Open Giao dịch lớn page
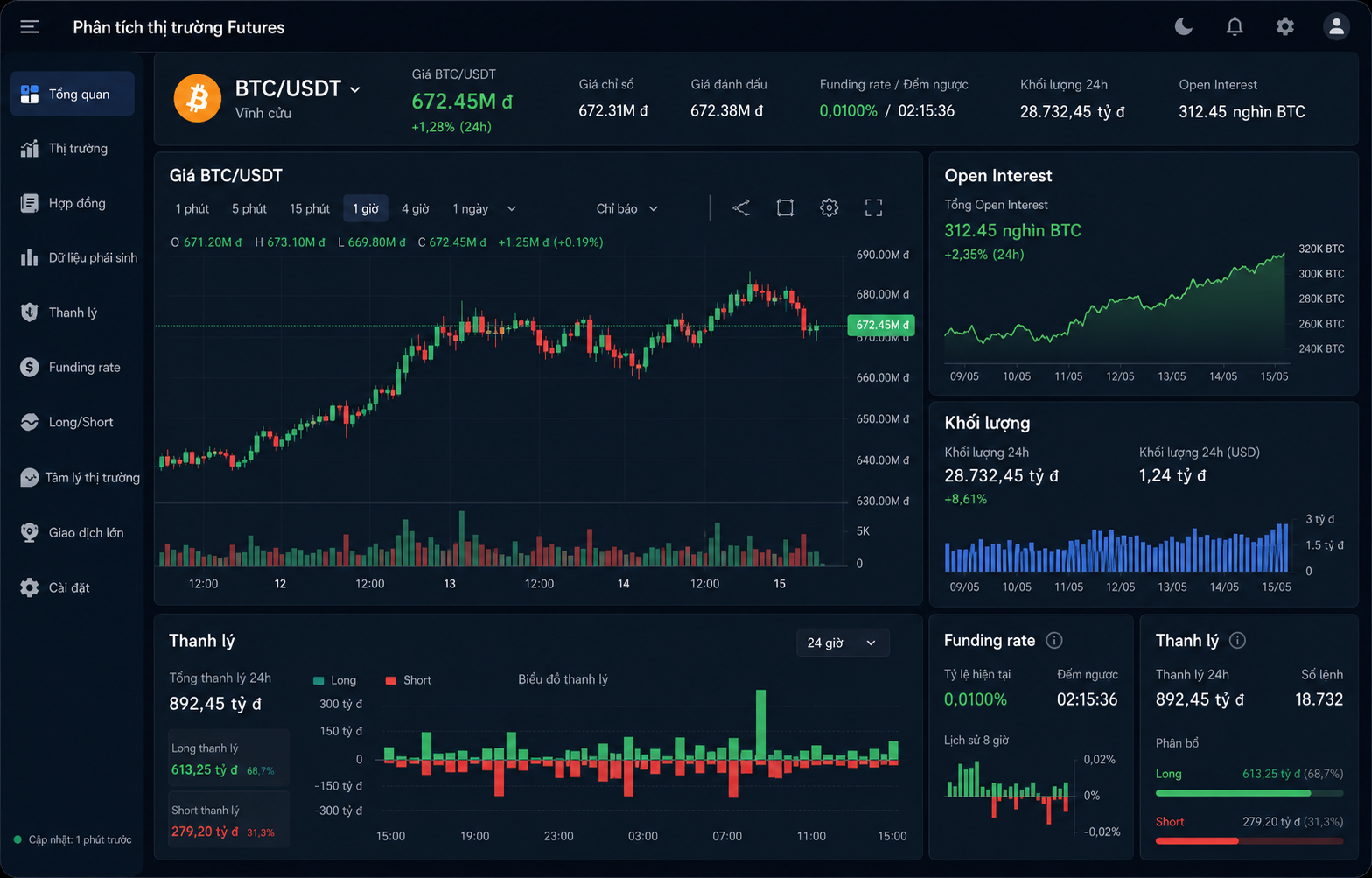This screenshot has height=878, width=1372. pyautogui.click(x=73, y=532)
